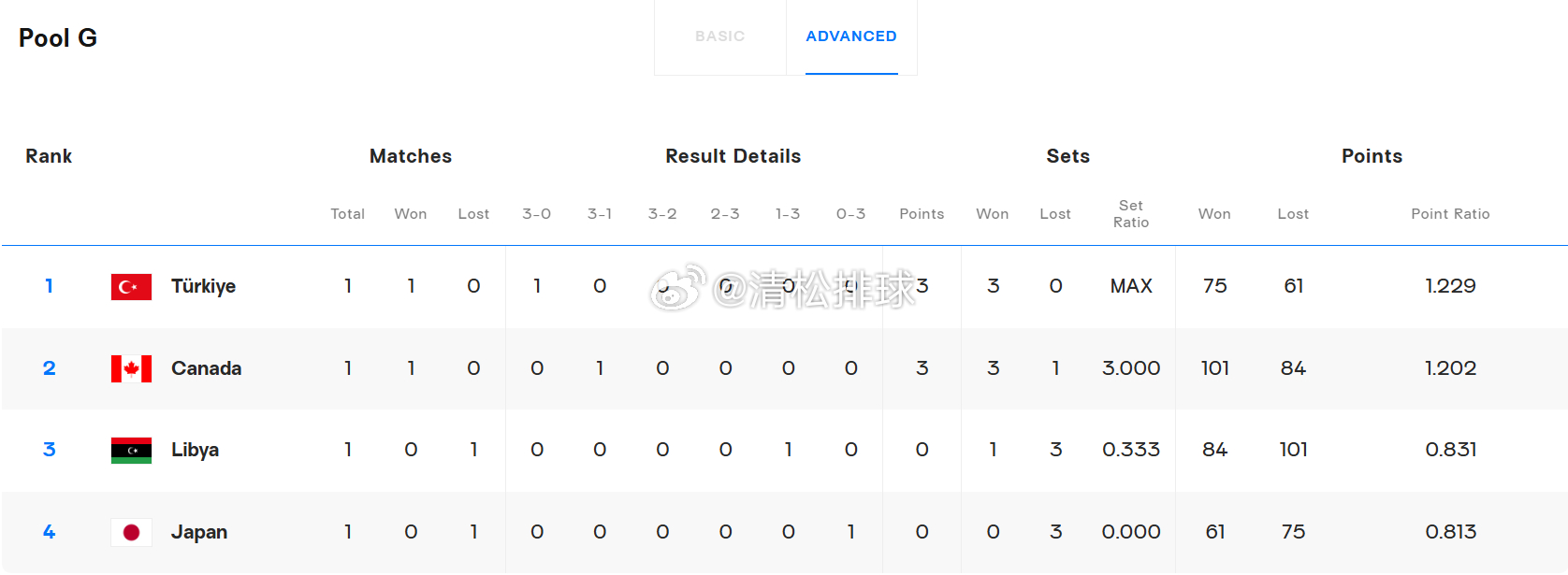Open the Türkiye team link
Viewport: 1568px width, 575px height.
pos(203,286)
